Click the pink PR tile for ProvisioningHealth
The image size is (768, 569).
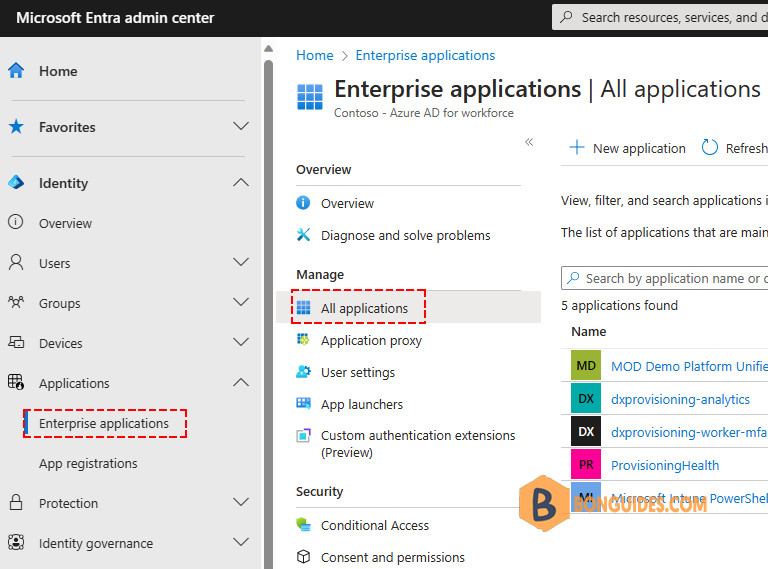(586, 464)
